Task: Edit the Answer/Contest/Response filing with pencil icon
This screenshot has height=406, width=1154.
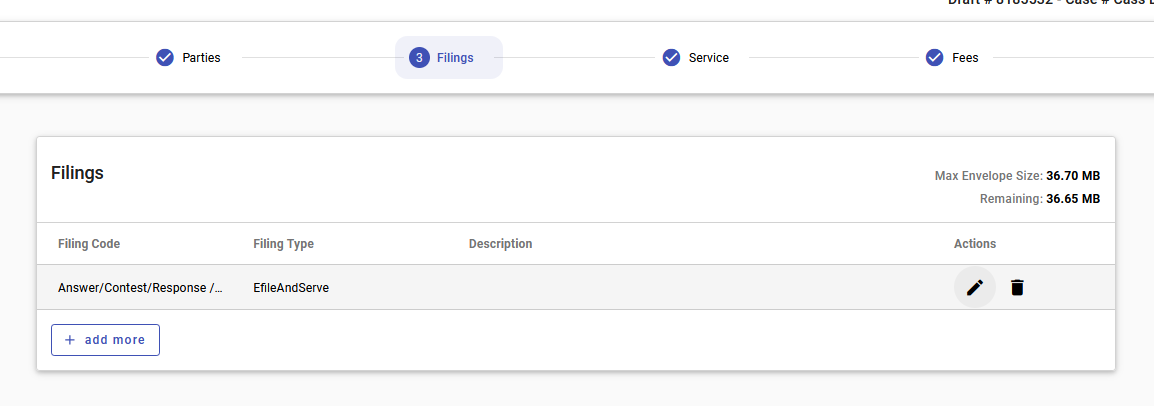Action: [974, 288]
